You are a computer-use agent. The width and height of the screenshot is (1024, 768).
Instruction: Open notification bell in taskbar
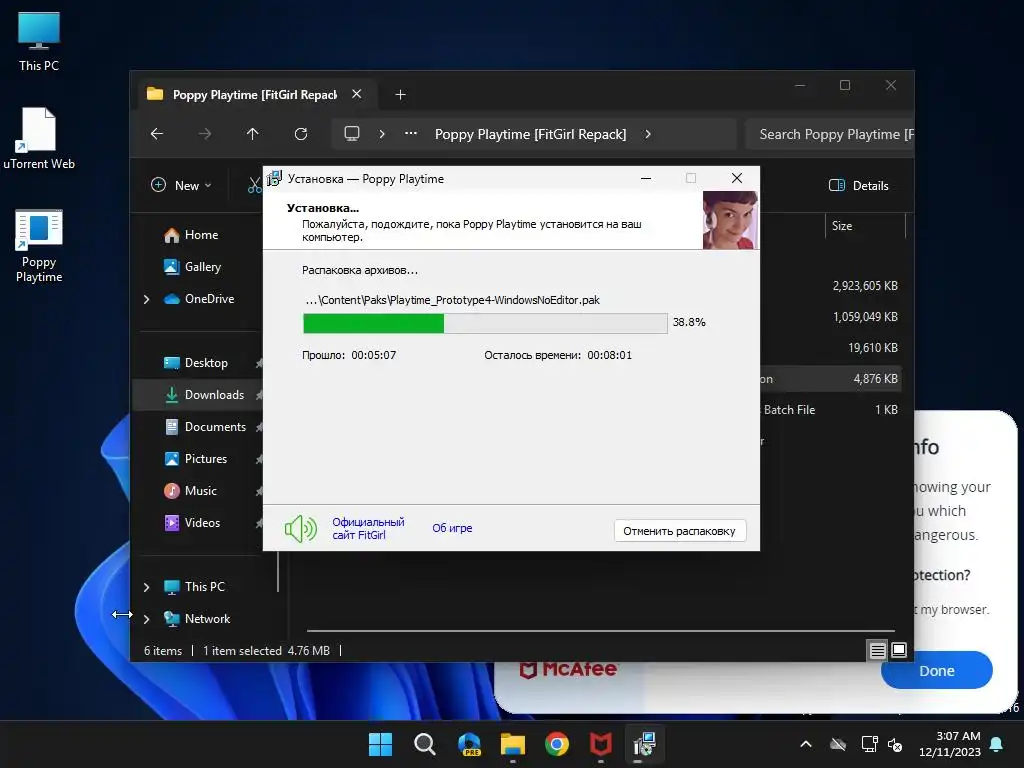click(997, 744)
